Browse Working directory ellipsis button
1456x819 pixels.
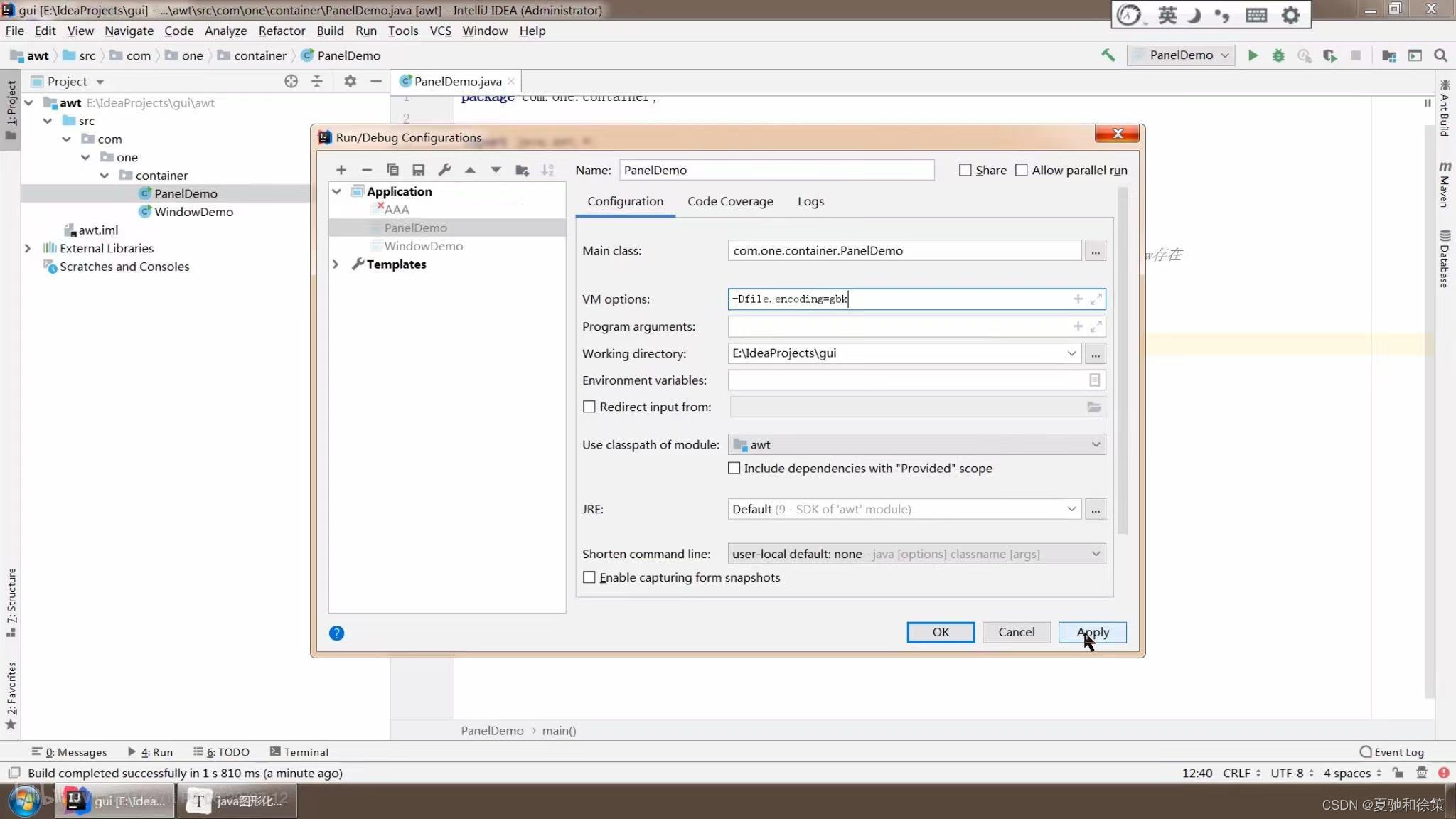click(1096, 353)
